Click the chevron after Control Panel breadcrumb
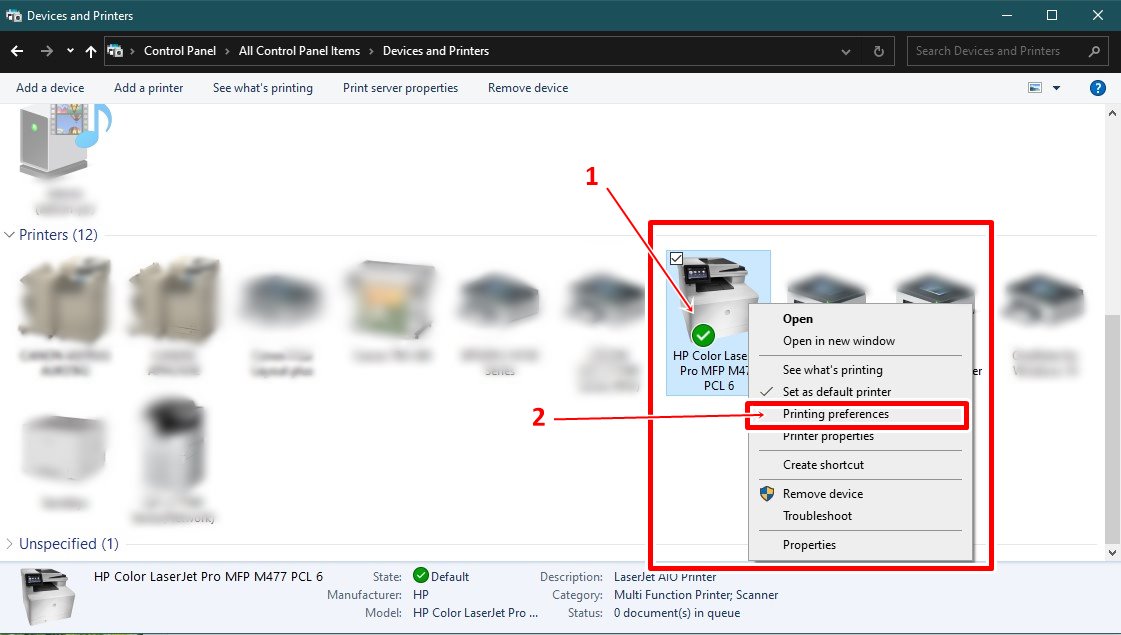The height and width of the screenshot is (635, 1121). click(227, 51)
